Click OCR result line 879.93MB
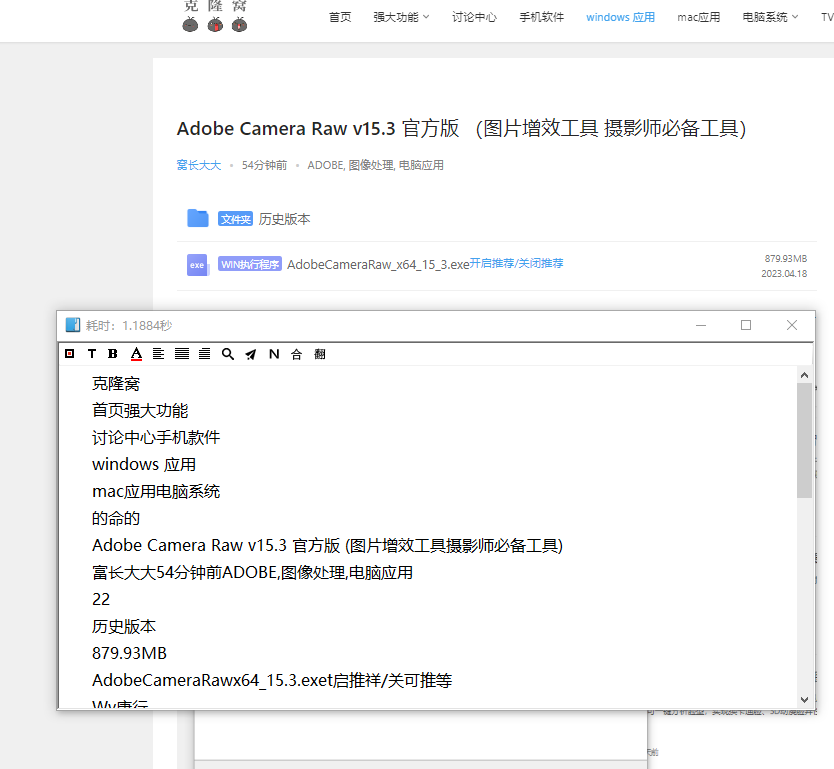 pyautogui.click(x=129, y=653)
